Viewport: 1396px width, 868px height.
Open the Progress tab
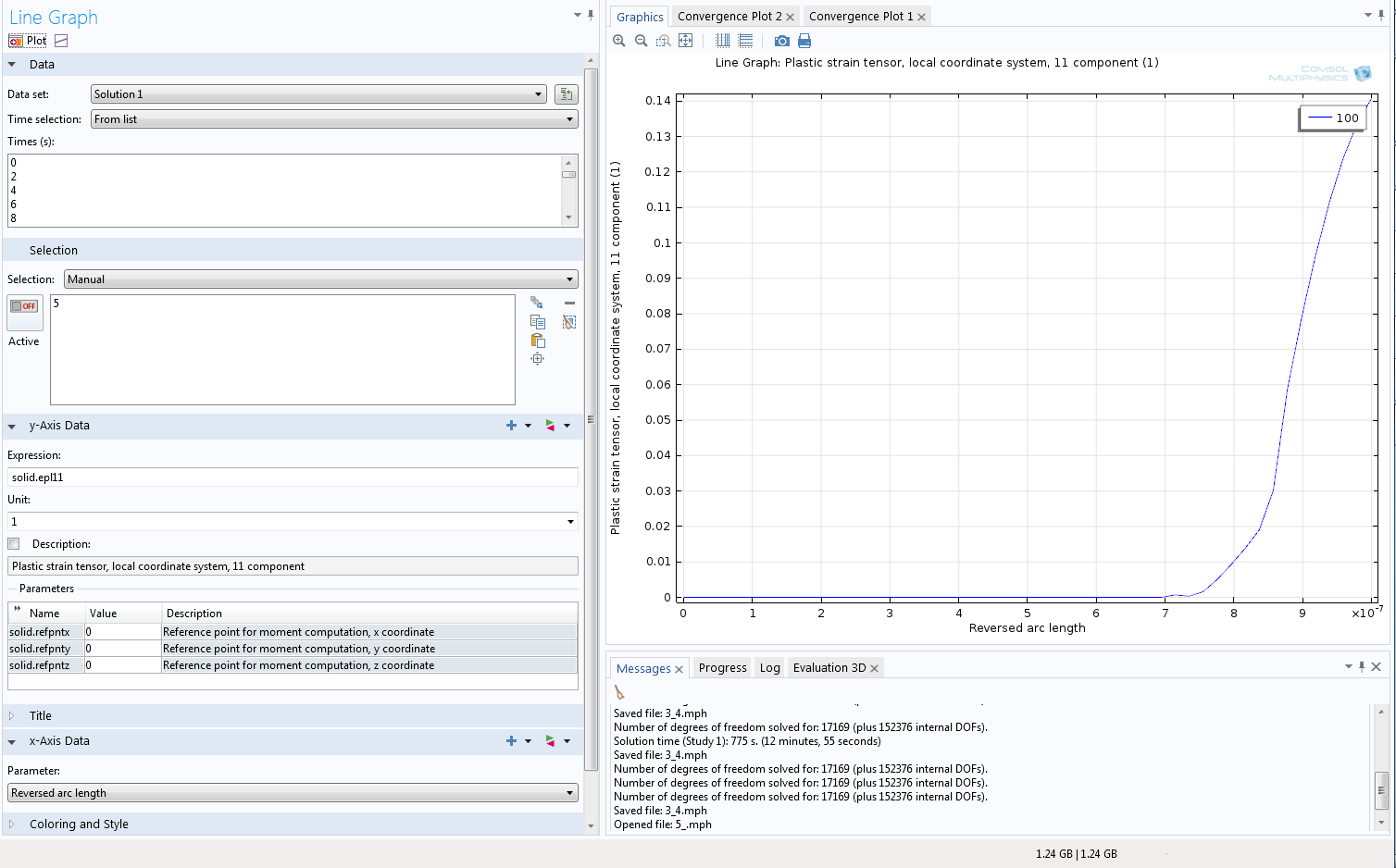[722, 668]
